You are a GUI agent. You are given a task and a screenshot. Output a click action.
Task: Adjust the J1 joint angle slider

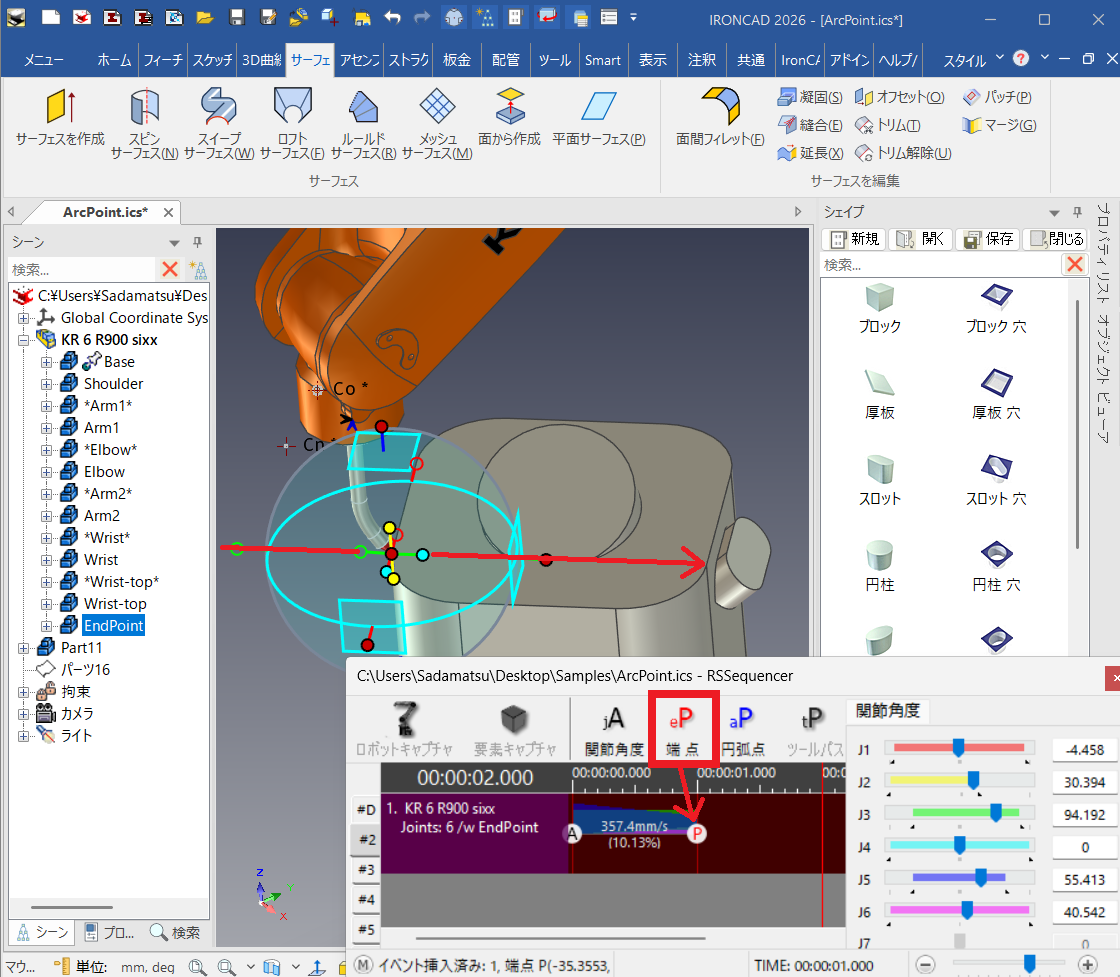tap(959, 748)
